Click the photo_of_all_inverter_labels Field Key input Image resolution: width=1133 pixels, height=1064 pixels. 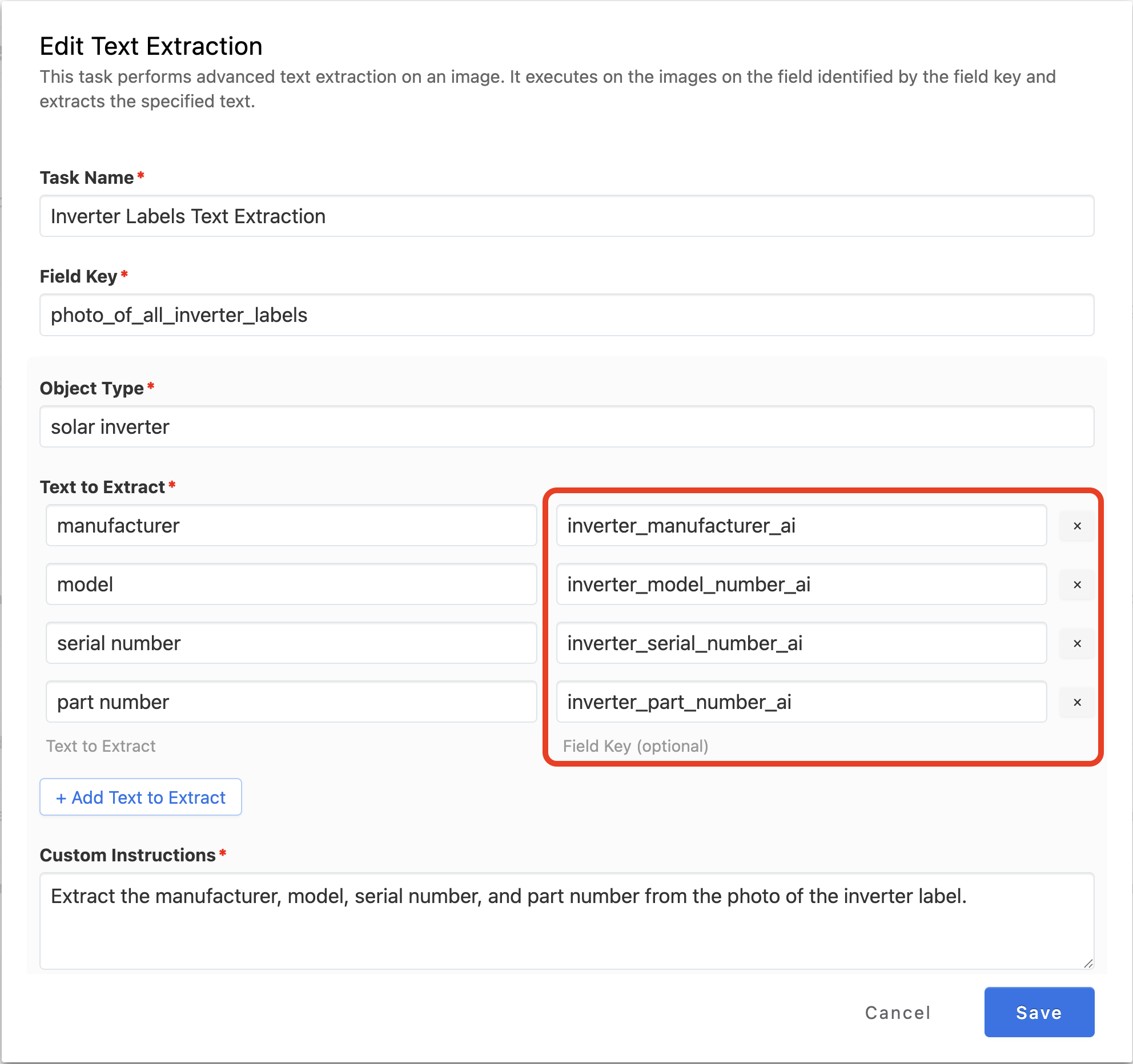click(566, 315)
